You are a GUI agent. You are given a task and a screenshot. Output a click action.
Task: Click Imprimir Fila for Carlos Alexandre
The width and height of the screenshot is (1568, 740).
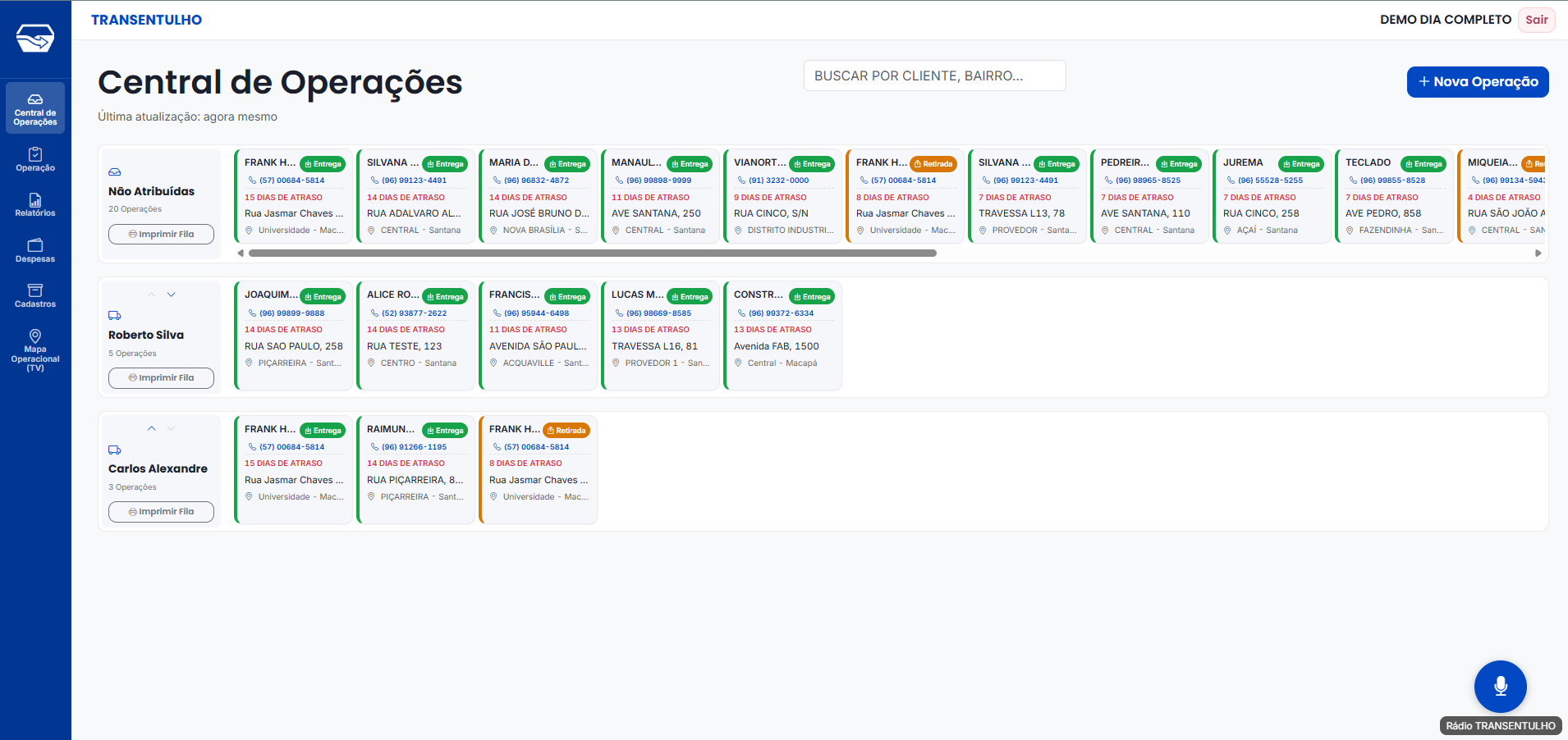pyautogui.click(x=161, y=512)
